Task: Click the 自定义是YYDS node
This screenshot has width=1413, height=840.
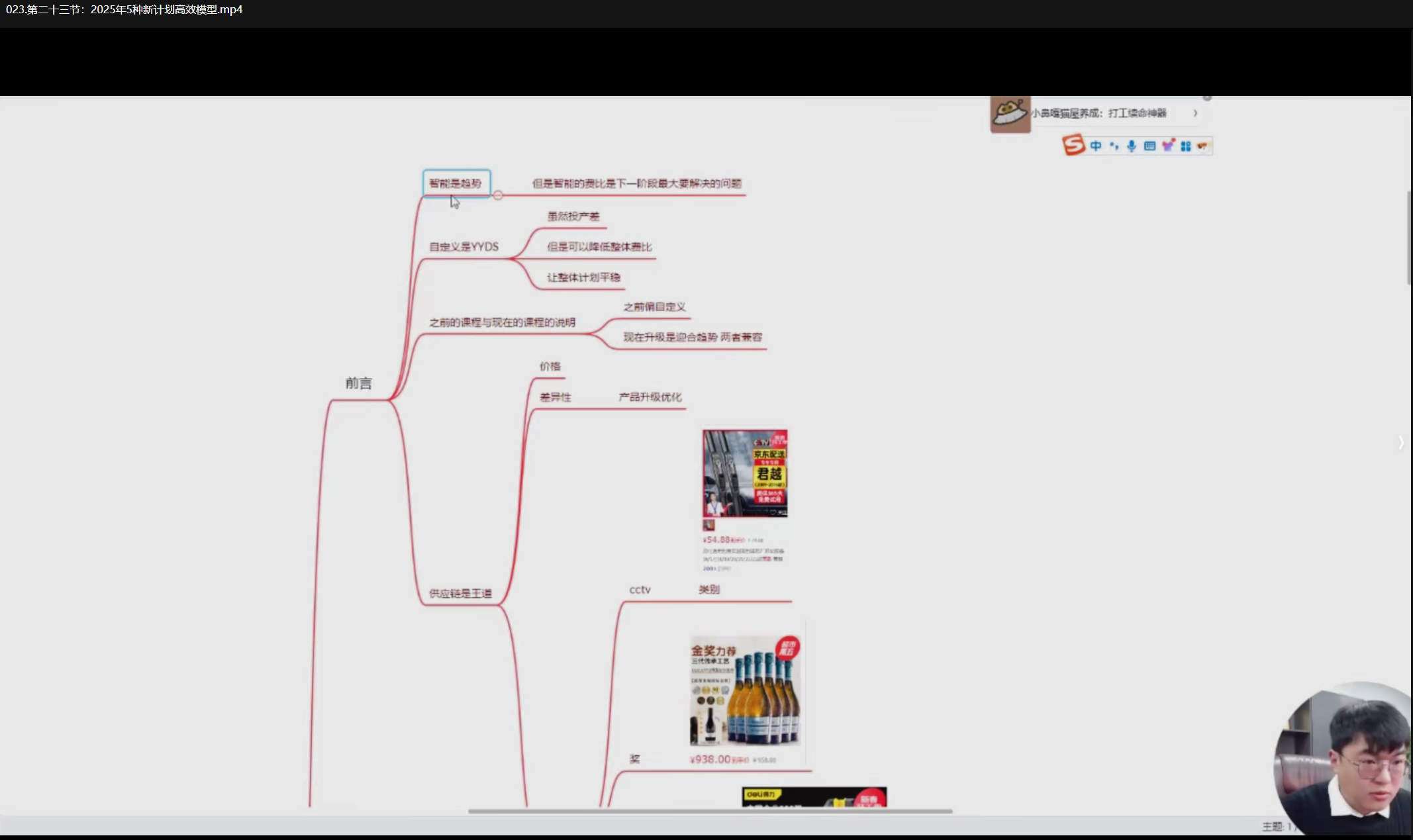Action: tap(463, 247)
